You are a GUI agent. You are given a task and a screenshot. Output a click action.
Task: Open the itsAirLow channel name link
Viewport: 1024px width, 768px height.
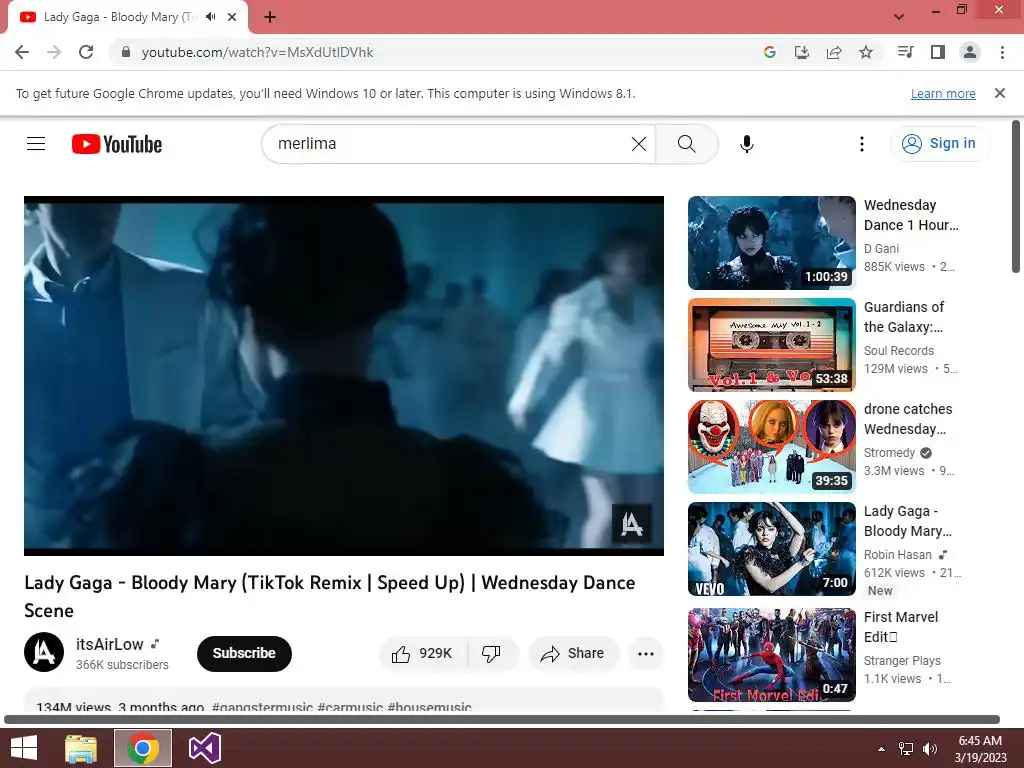tap(109, 645)
